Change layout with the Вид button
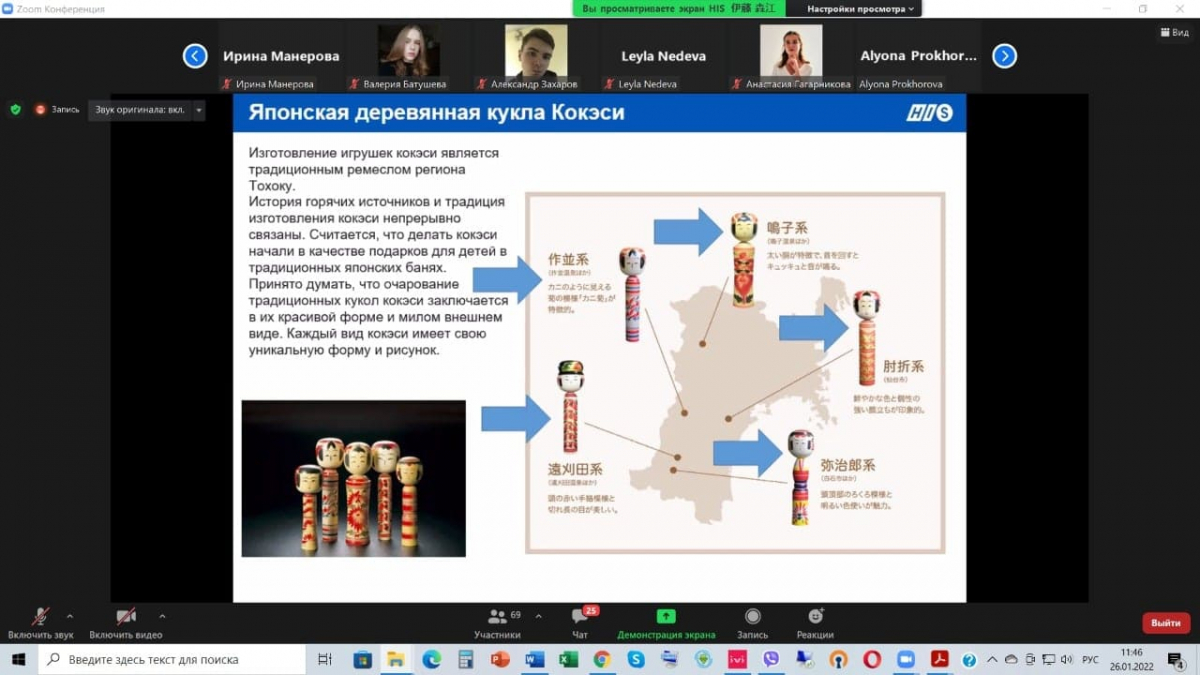 coord(1175,32)
